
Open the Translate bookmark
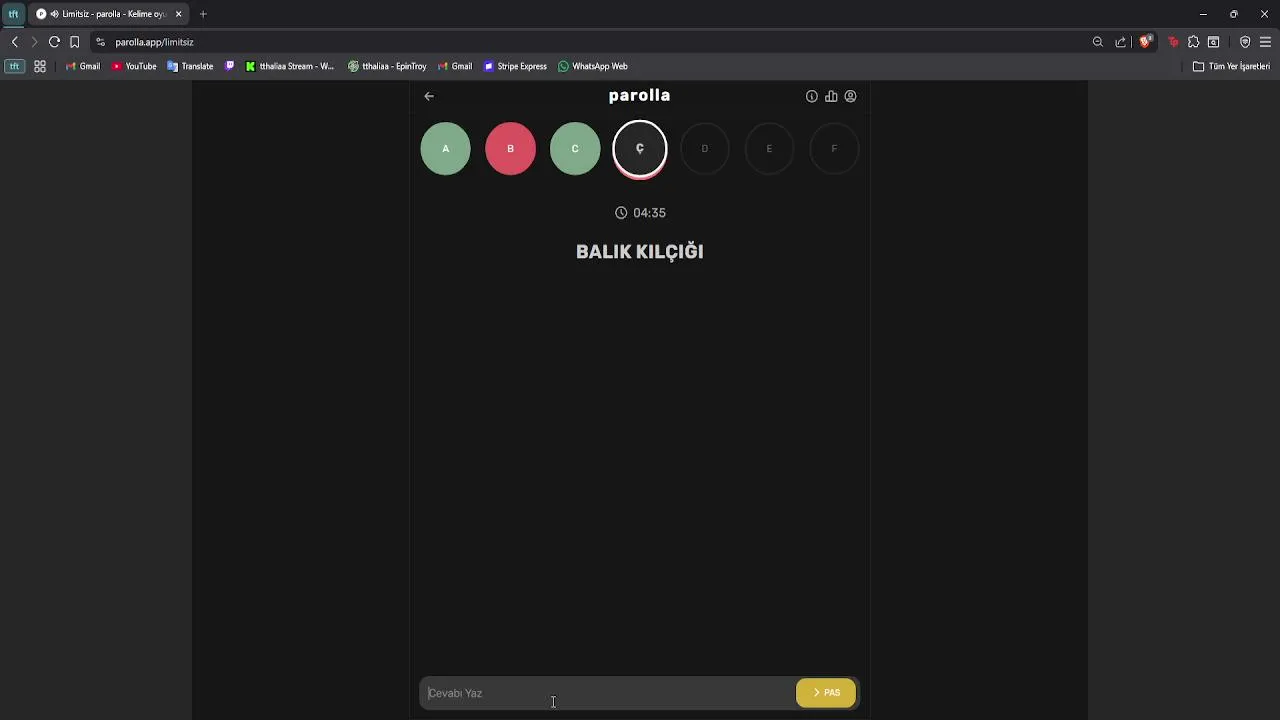190,66
